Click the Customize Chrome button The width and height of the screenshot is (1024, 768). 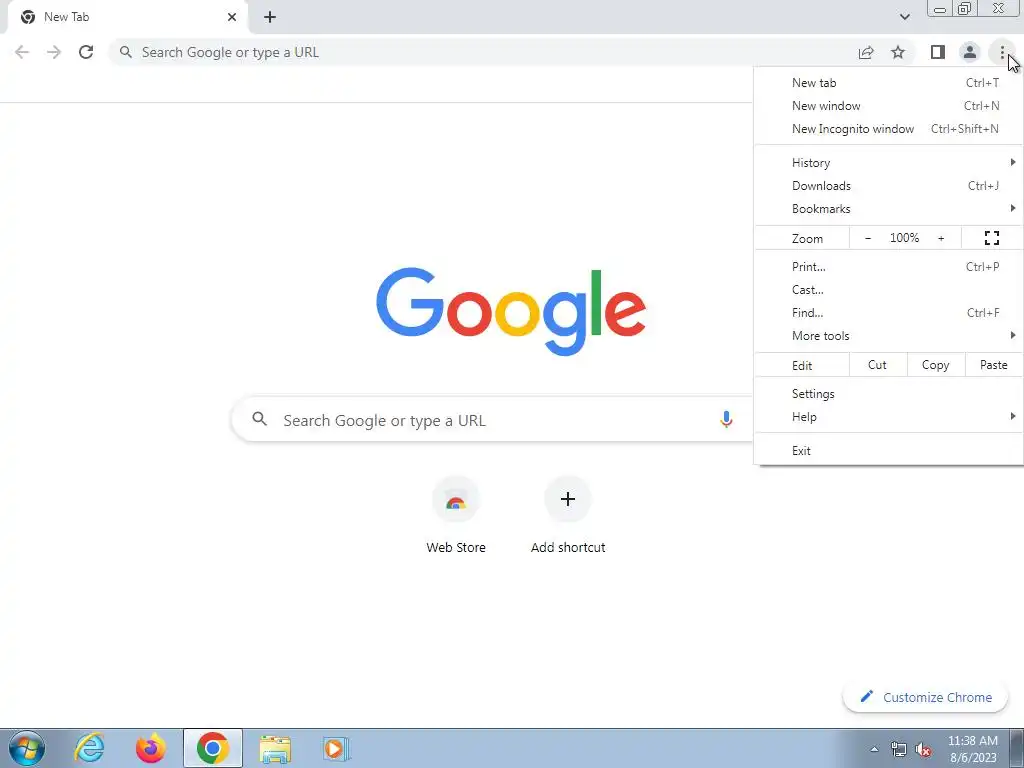(x=925, y=697)
